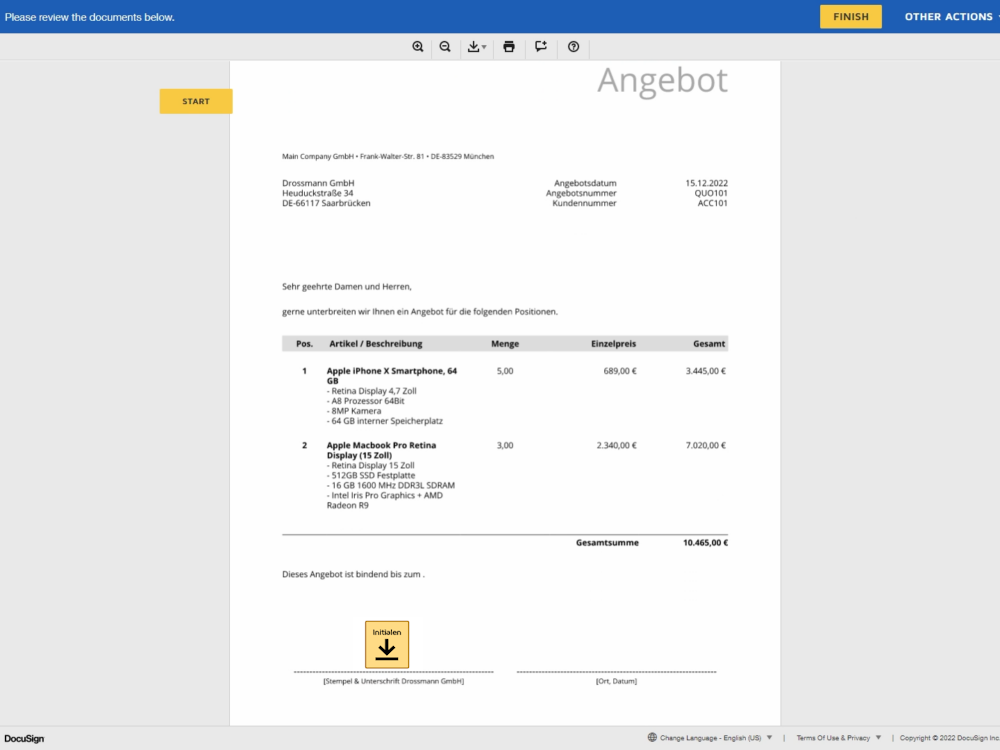Click the quantity 3,00
Screen dimensions: 1000x750
coord(505,445)
